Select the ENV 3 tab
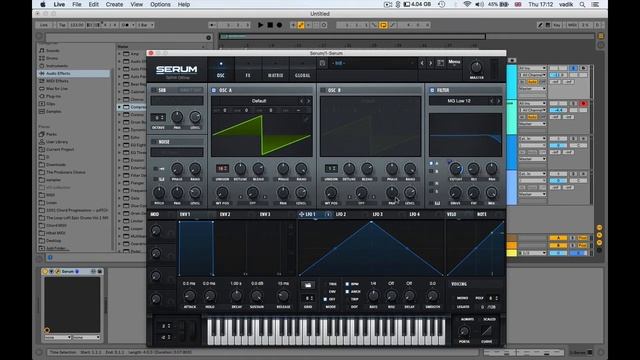This screenshot has height=360, width=640. 265,214
